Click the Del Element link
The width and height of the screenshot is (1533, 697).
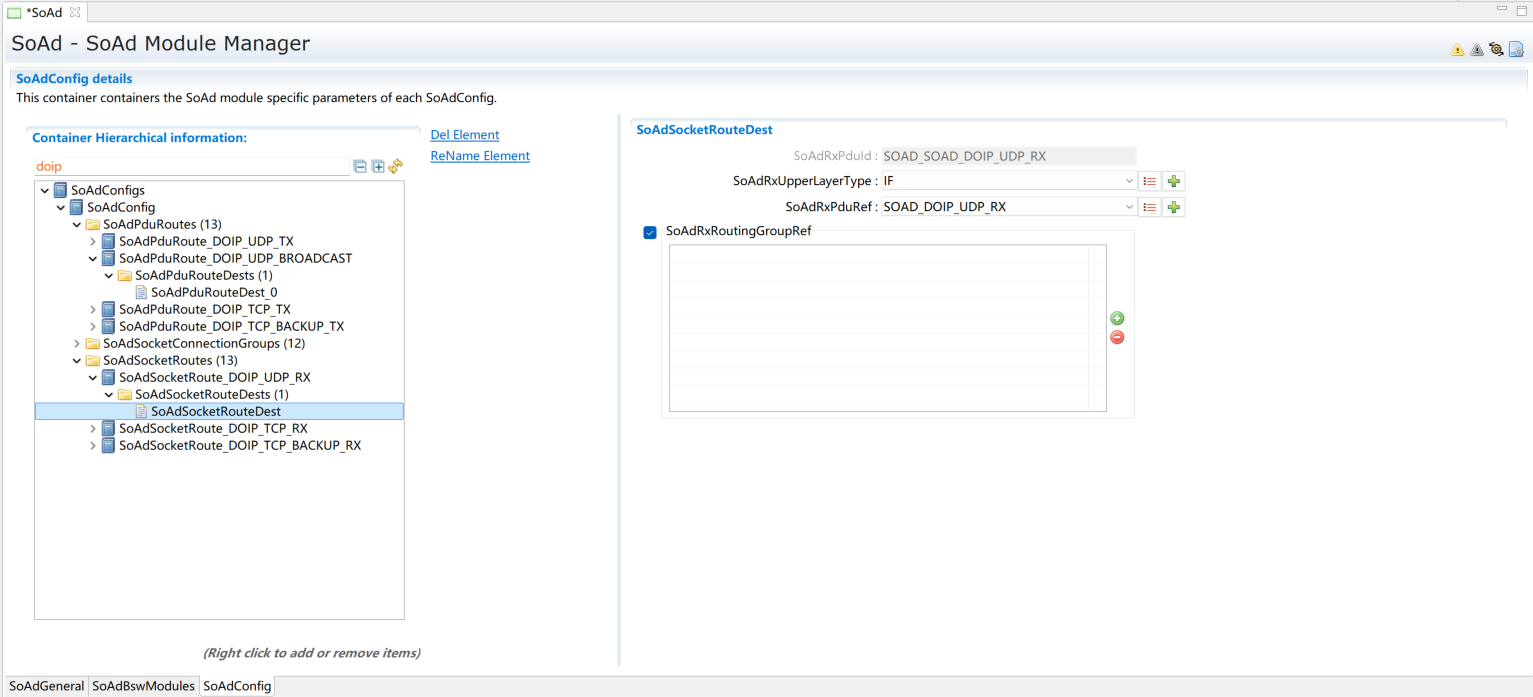point(464,135)
